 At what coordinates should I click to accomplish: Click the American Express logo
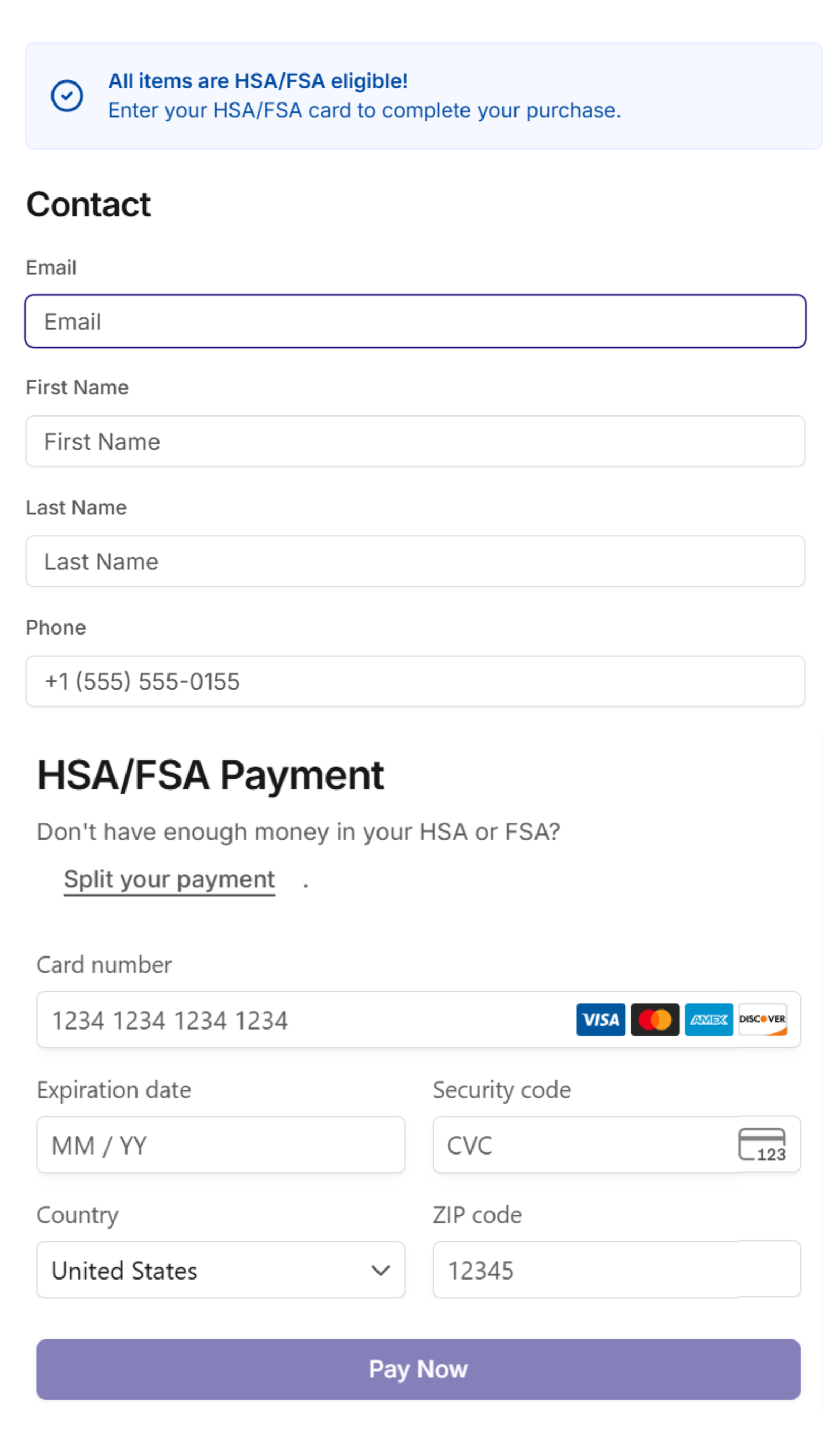[709, 1020]
